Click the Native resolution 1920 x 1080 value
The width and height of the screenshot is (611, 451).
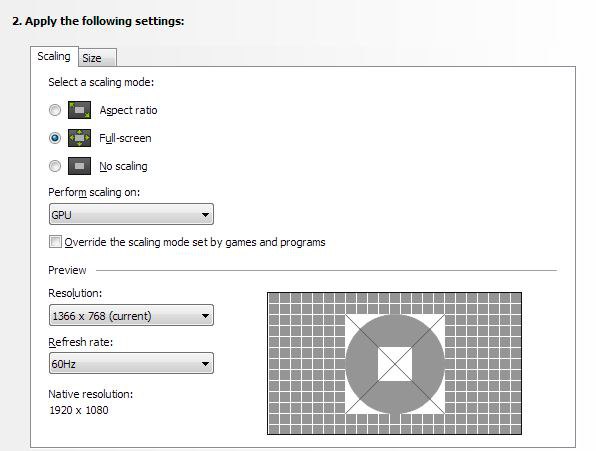pos(79,410)
